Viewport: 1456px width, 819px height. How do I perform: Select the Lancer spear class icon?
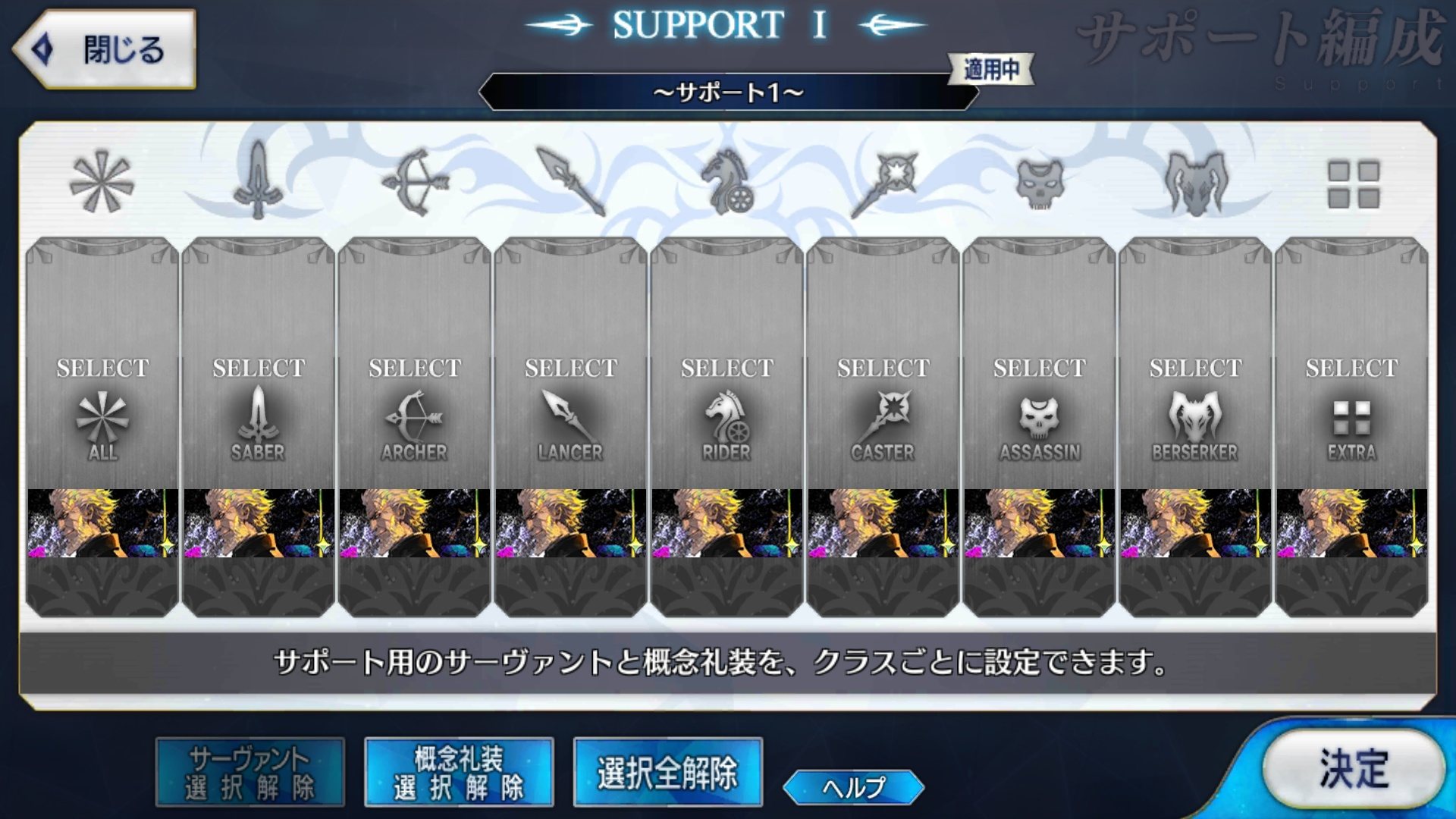[x=570, y=181]
